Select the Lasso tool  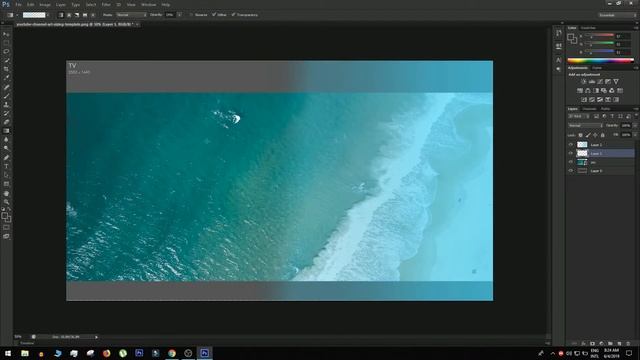[x=6, y=51]
